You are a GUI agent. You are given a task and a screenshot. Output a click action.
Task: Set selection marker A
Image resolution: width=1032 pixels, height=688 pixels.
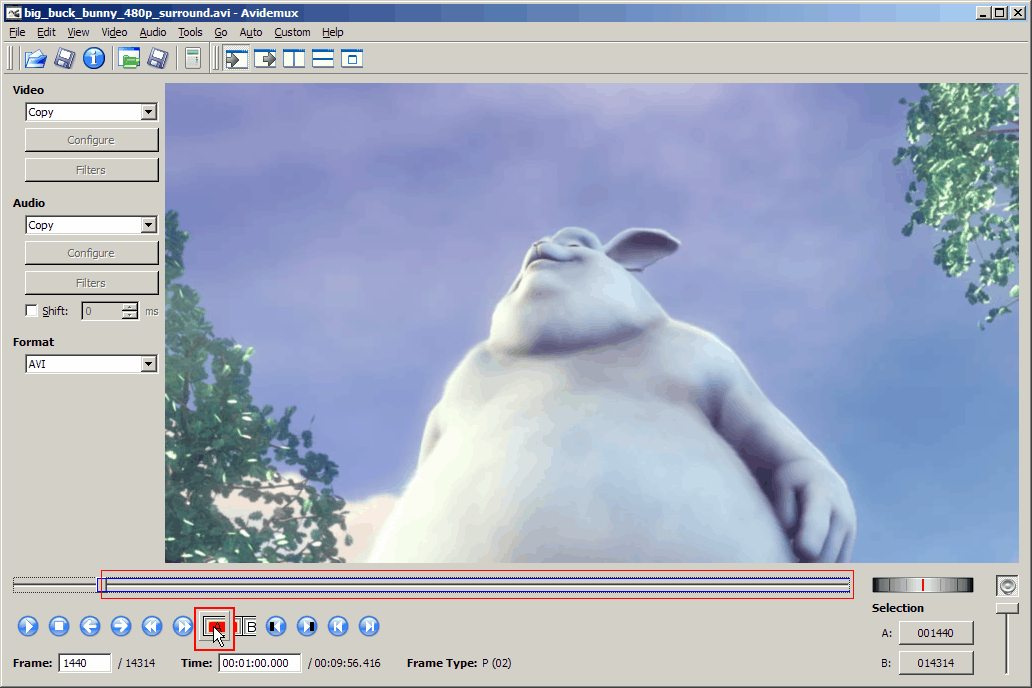(215, 627)
